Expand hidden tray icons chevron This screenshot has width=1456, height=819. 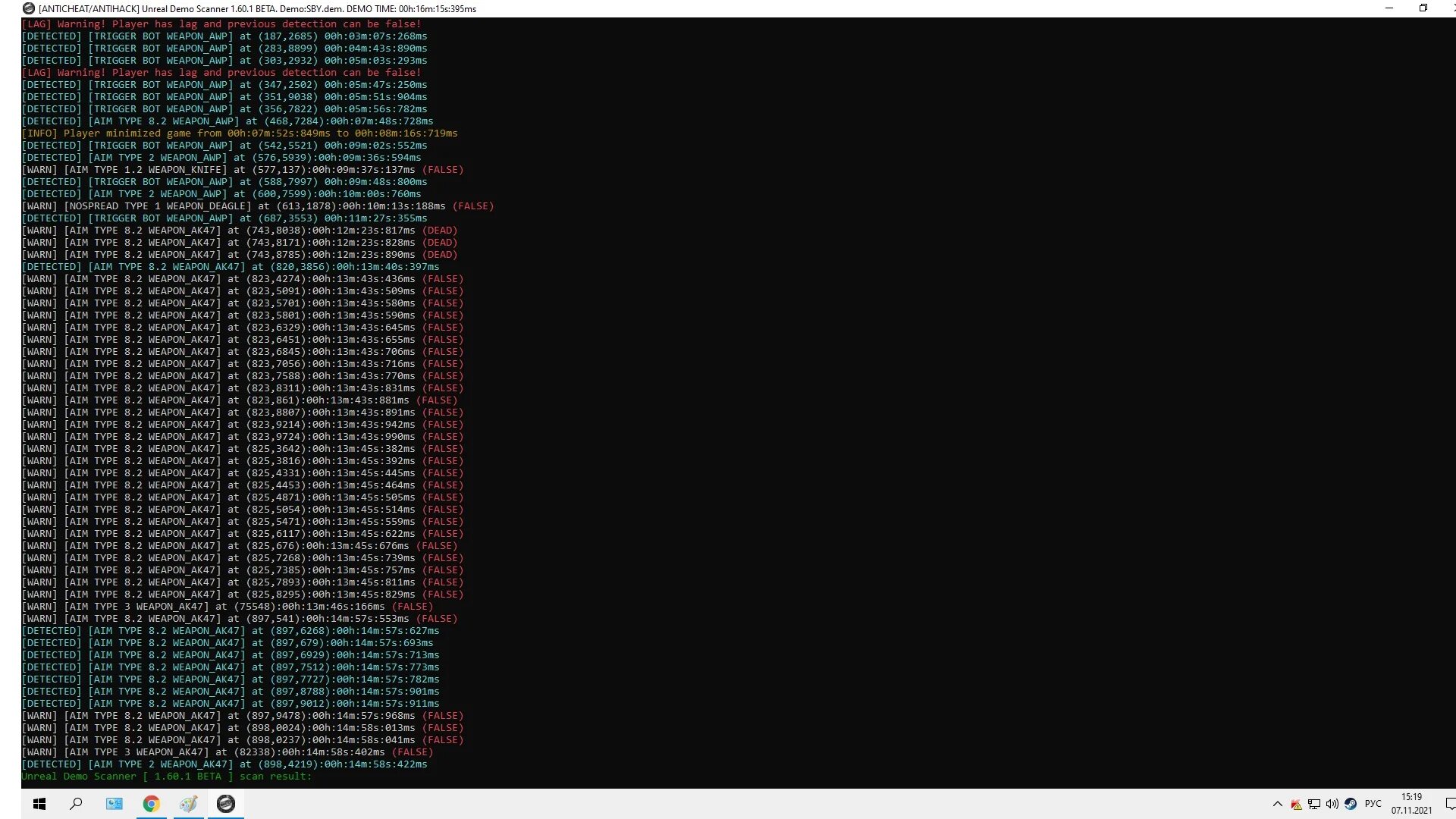tap(1278, 804)
